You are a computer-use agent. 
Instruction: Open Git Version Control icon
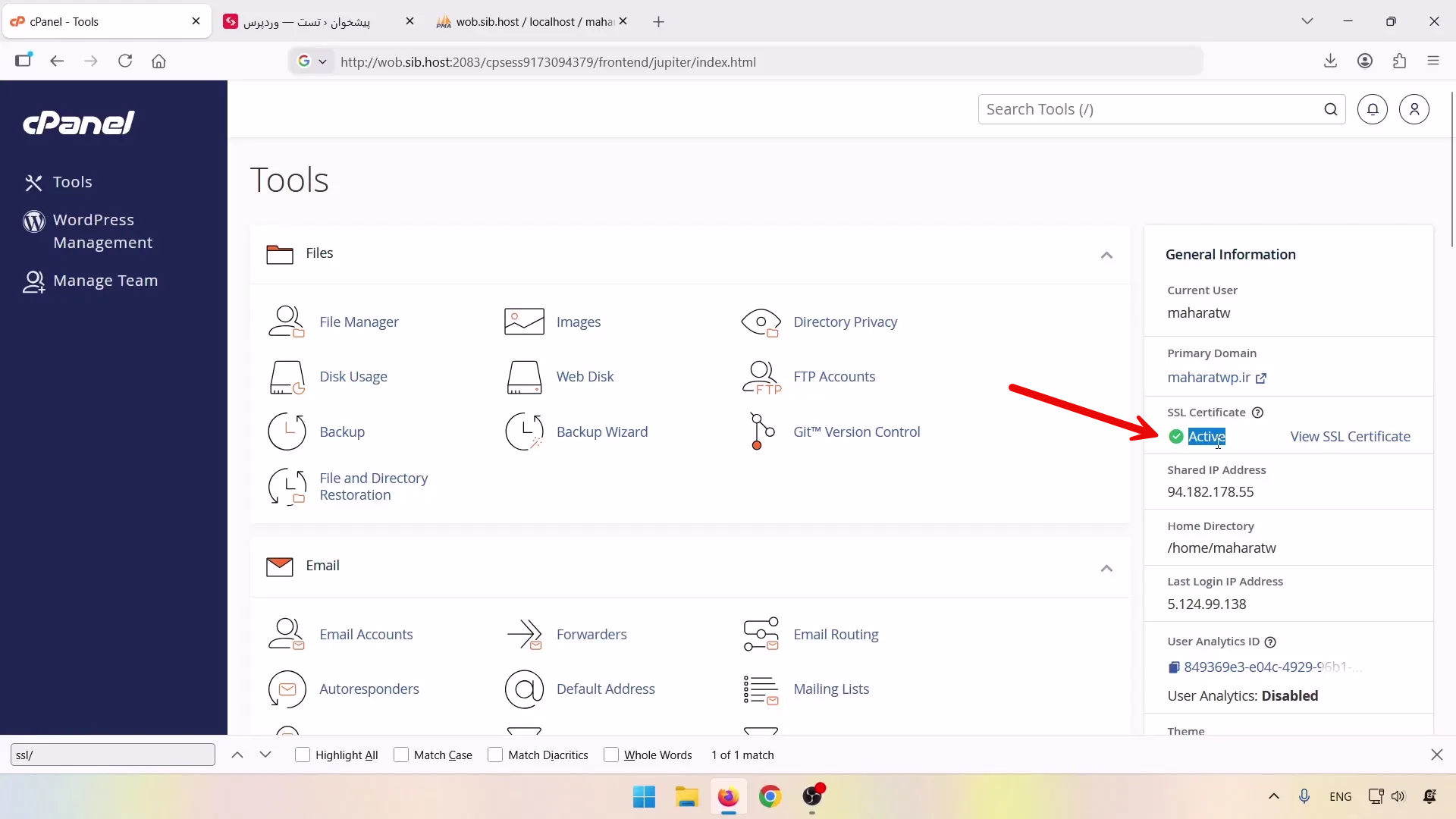761,431
